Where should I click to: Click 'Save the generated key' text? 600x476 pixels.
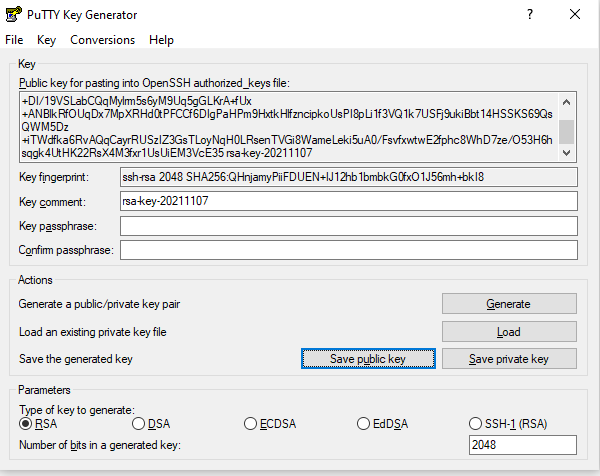[x=76, y=359]
